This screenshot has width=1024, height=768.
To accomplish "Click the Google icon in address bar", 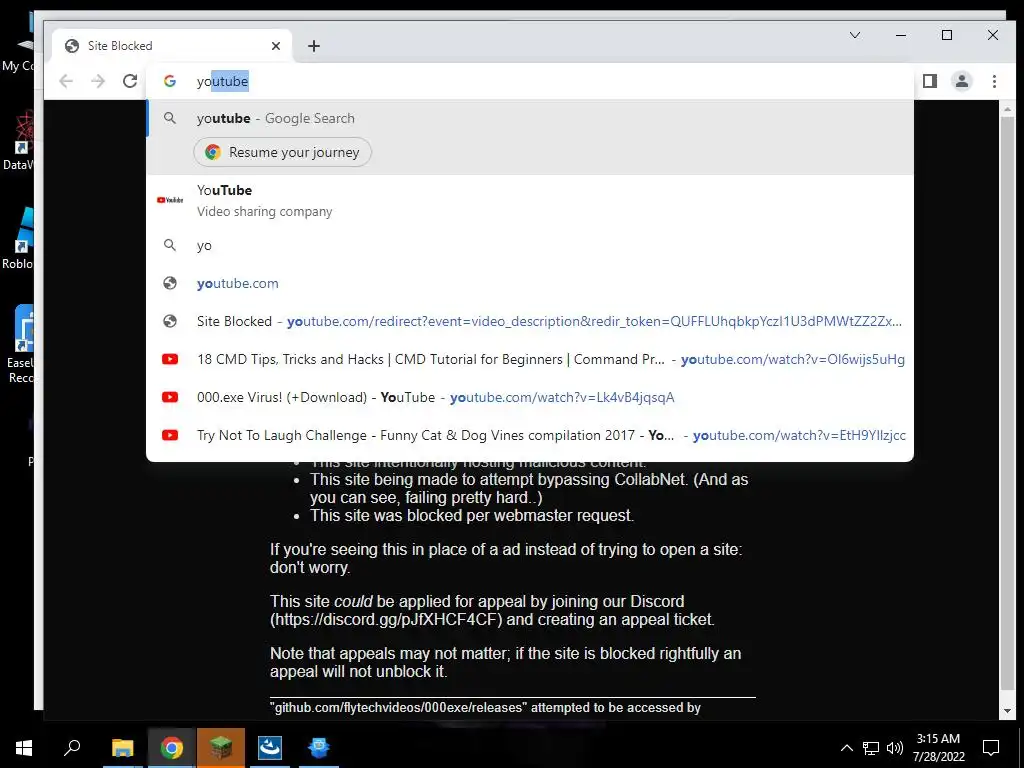I will point(170,81).
